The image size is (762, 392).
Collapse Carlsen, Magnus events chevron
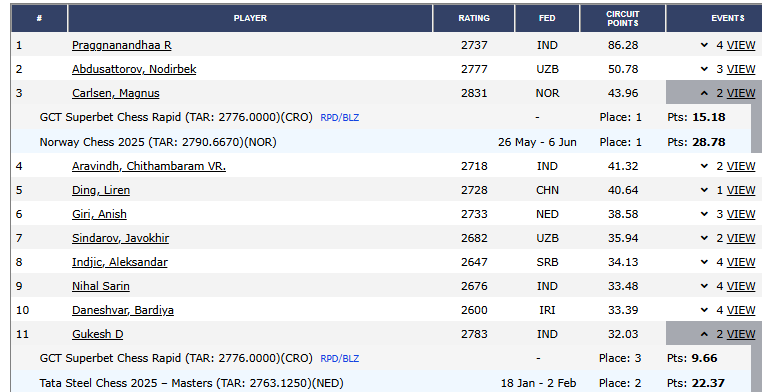coord(704,93)
